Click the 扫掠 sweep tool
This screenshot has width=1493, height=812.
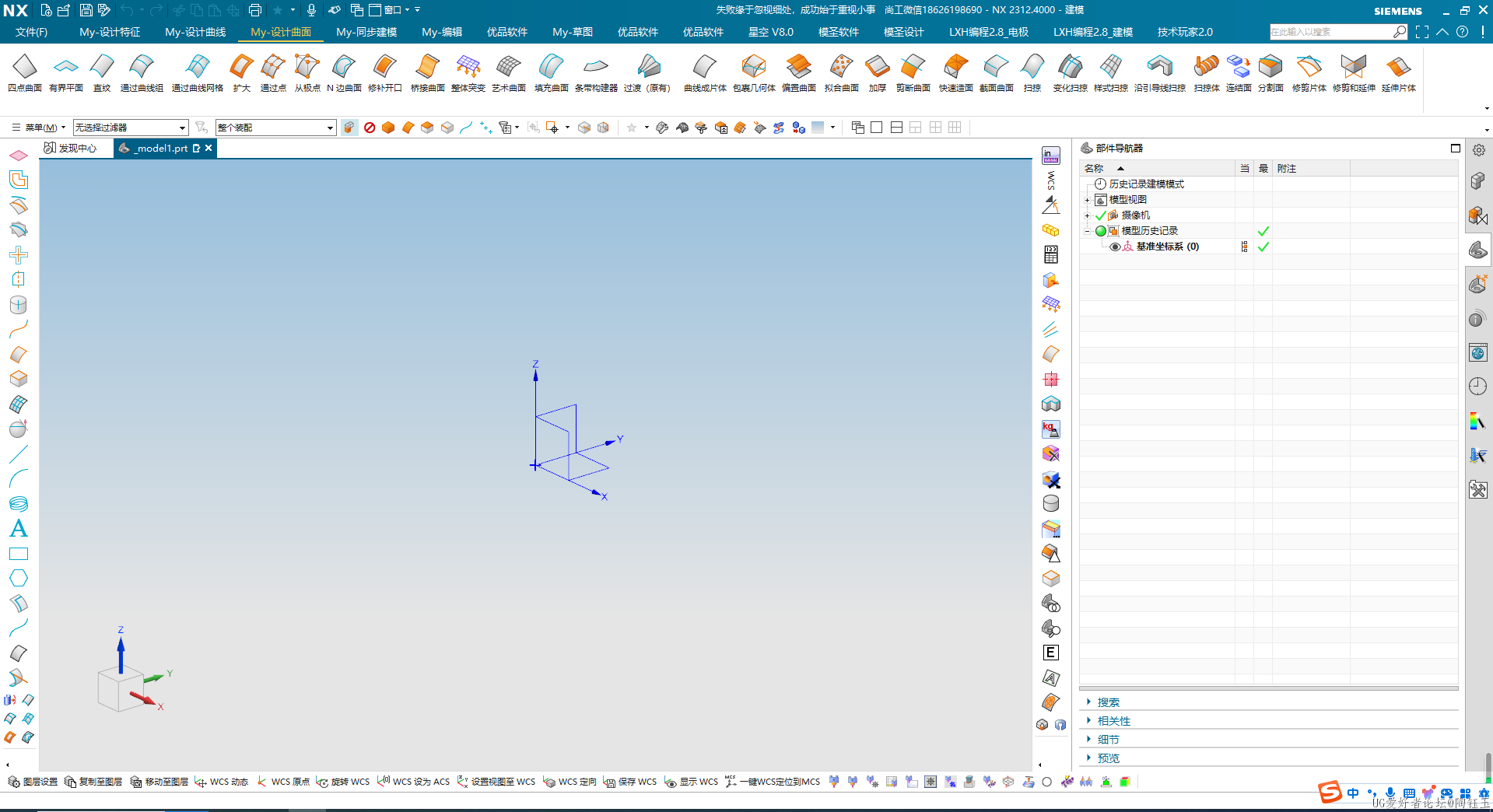1032,73
